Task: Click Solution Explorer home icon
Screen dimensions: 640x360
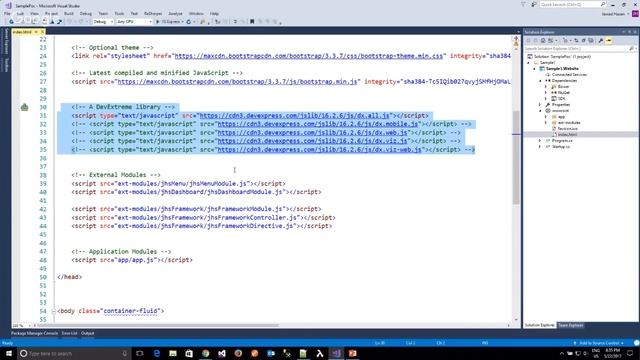Action: click(543, 40)
